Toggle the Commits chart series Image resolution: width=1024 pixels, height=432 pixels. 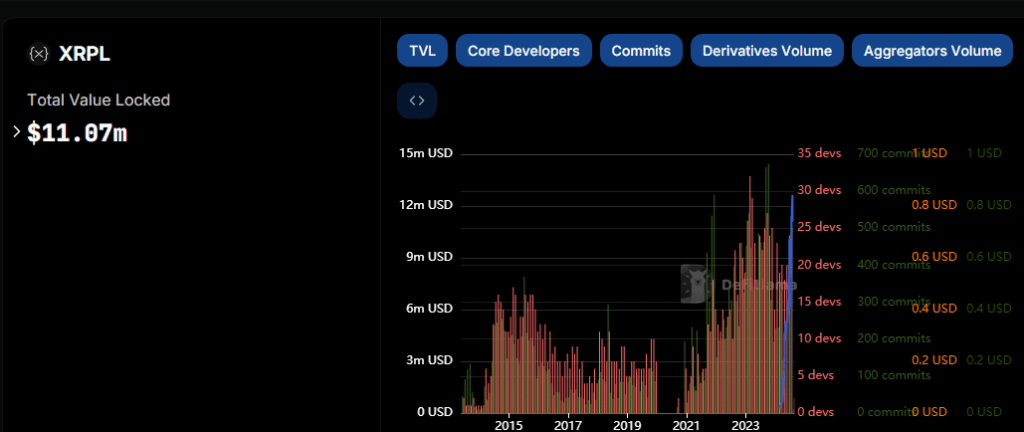point(641,51)
